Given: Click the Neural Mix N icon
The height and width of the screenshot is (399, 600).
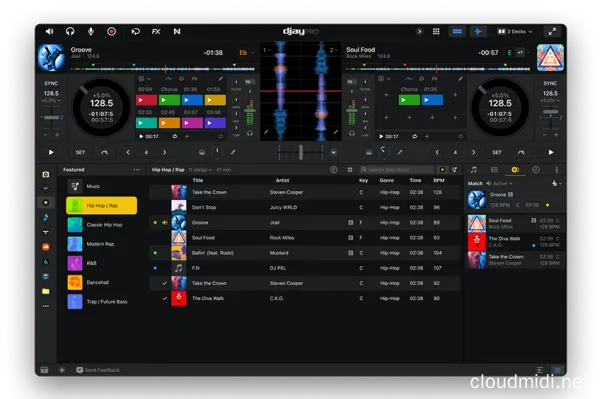Looking at the screenshot, I should point(177,31).
